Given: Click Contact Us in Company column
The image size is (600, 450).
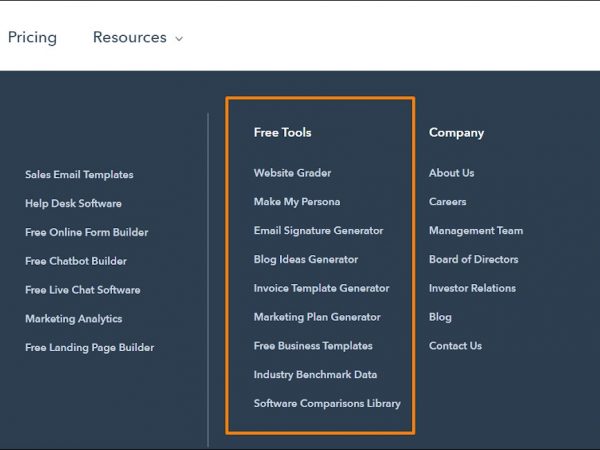Looking at the screenshot, I should 455,346.
